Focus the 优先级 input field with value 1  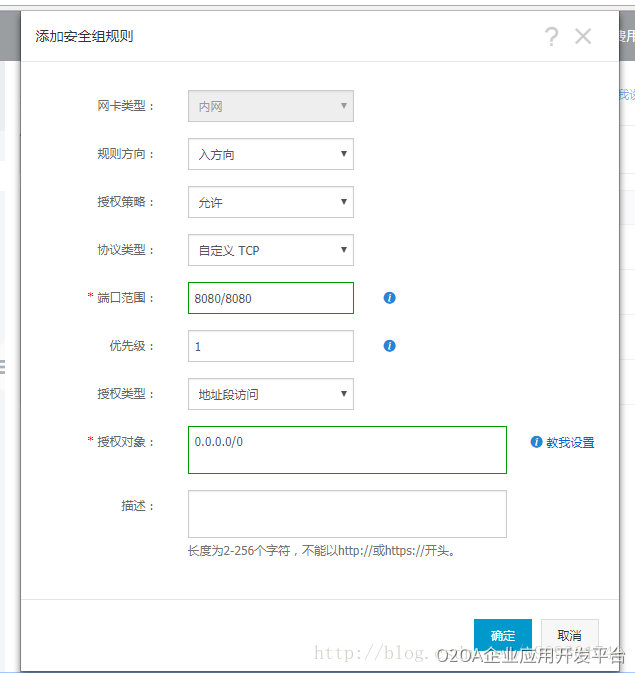click(x=270, y=346)
